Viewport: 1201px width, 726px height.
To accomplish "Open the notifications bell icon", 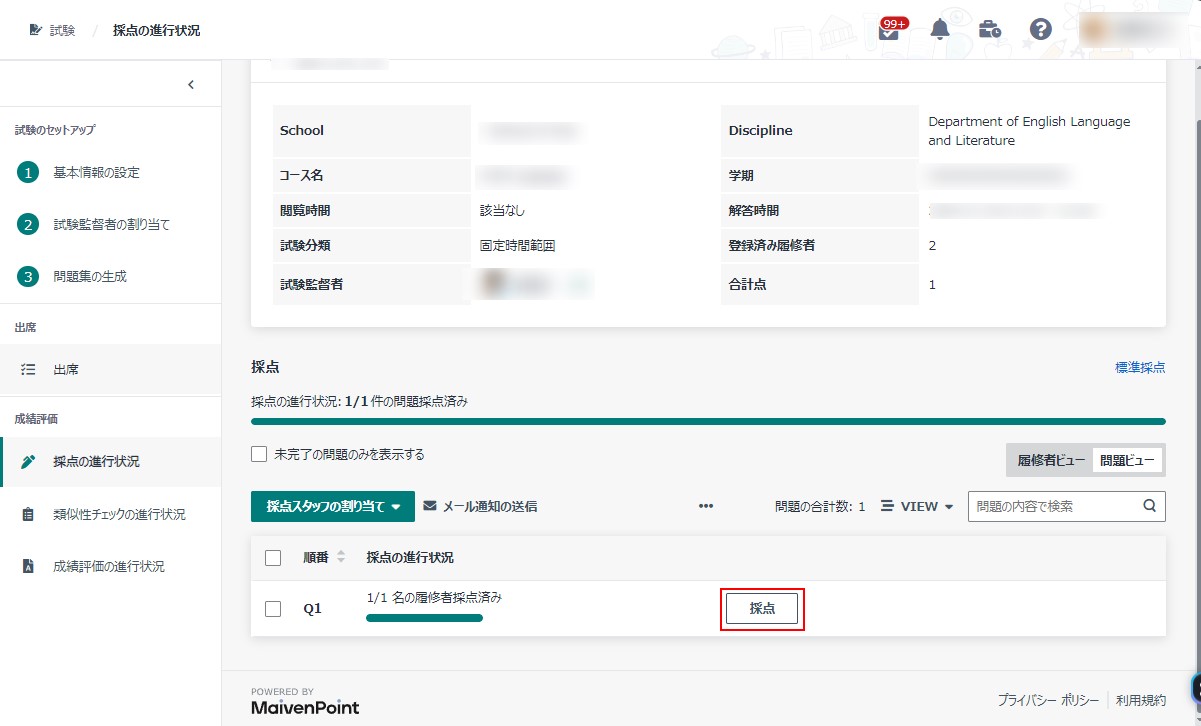I will (940, 30).
